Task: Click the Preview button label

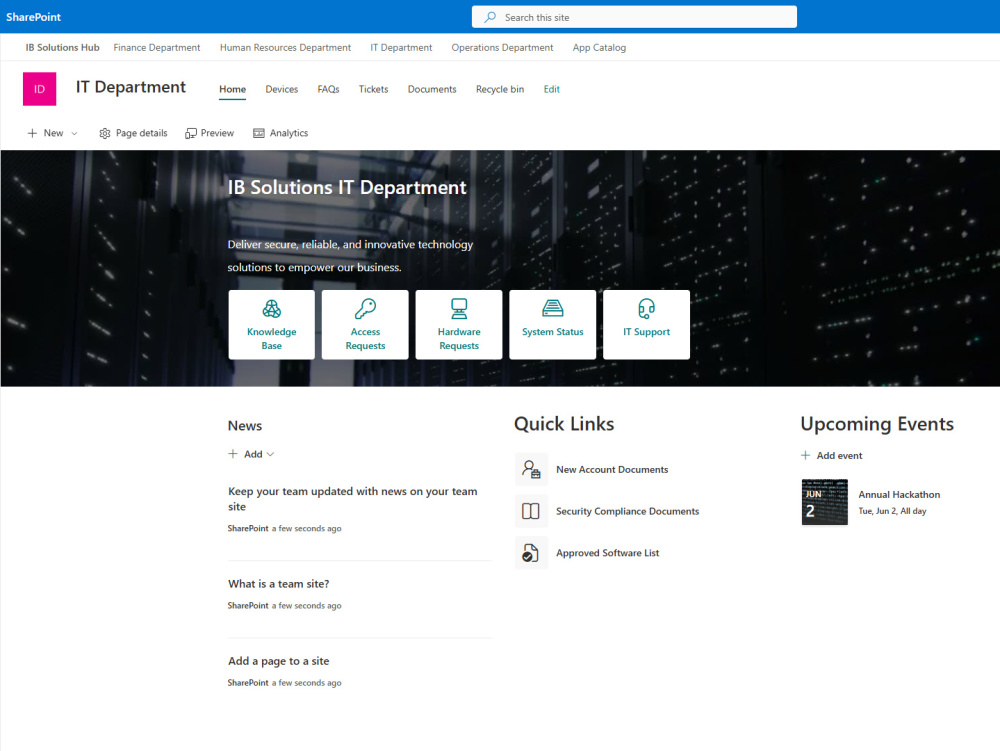Action: click(x=217, y=133)
